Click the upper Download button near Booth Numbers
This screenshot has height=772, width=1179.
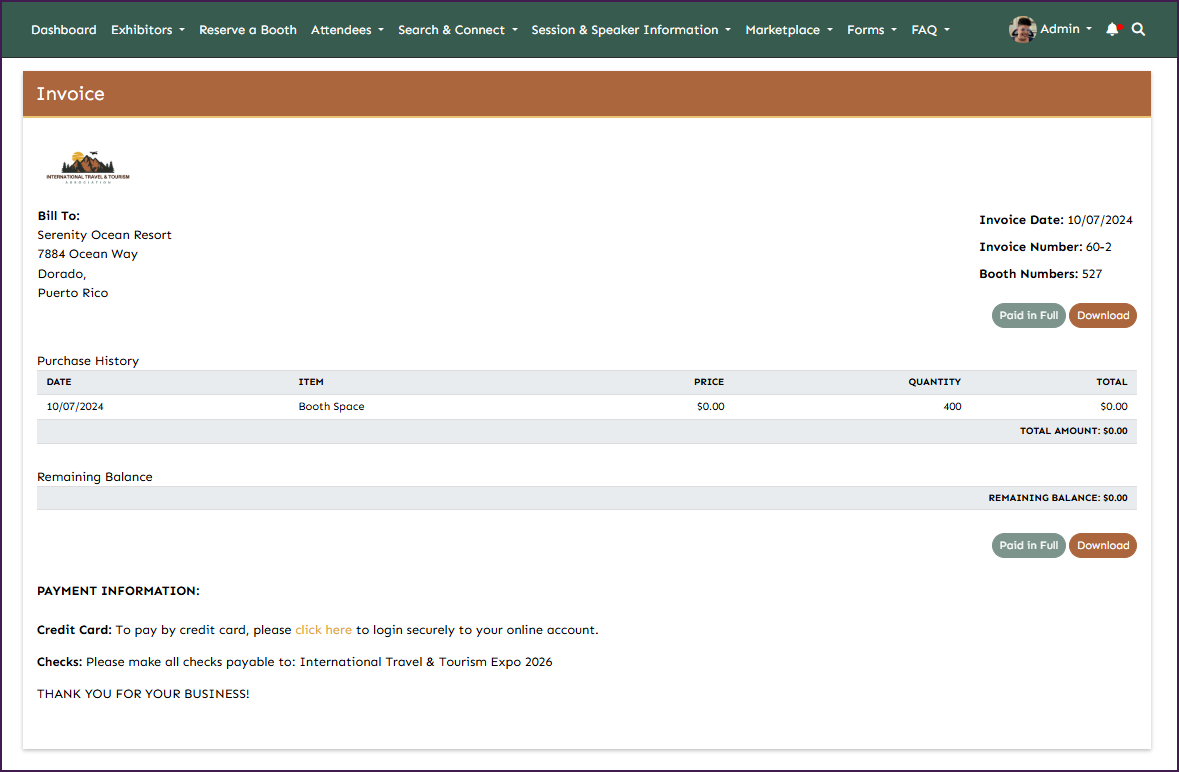(x=1102, y=315)
